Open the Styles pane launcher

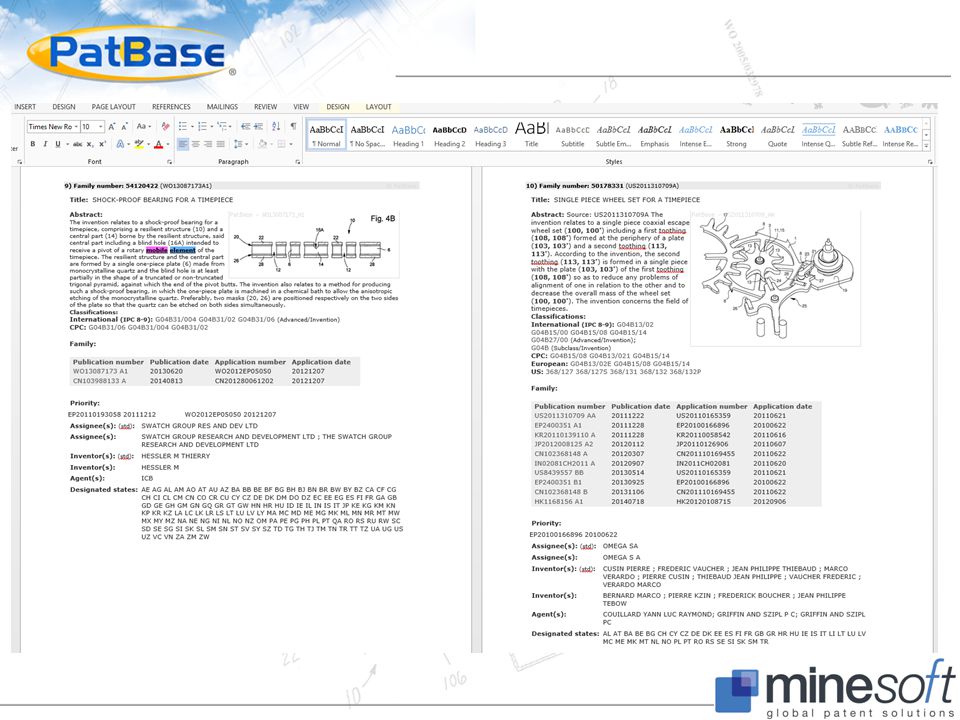click(x=930, y=162)
